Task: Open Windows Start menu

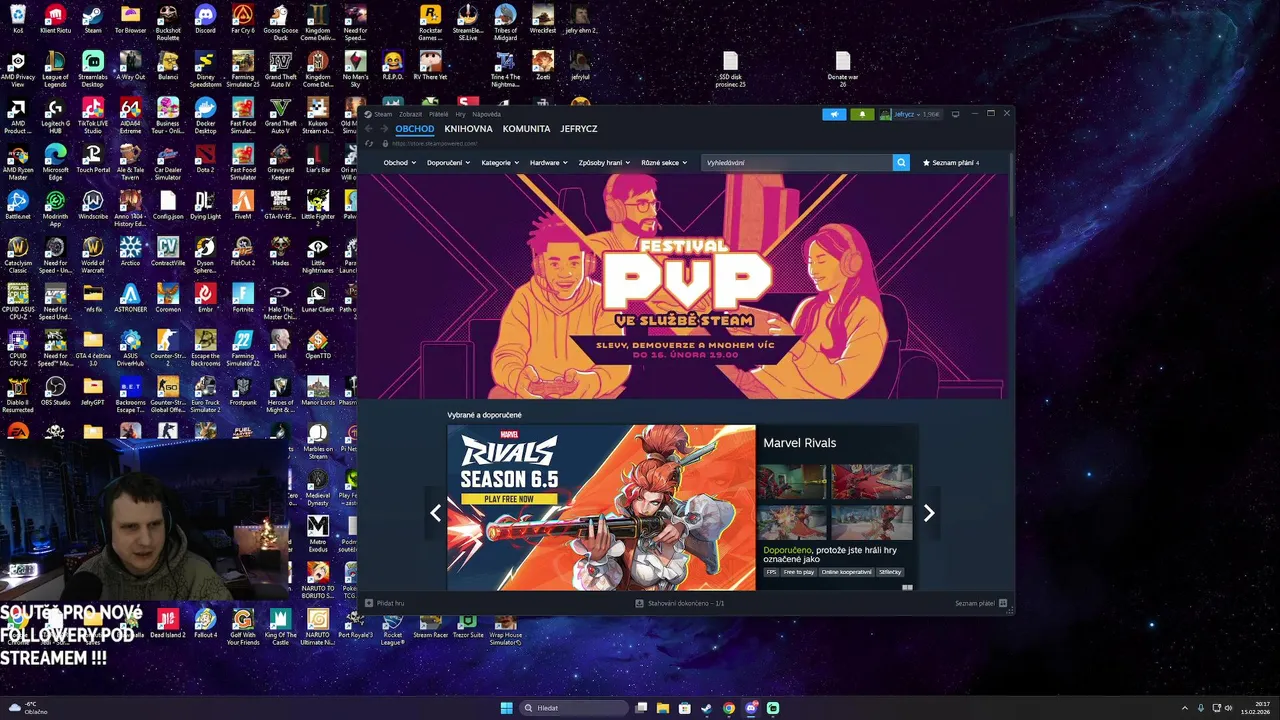Action: (x=506, y=708)
